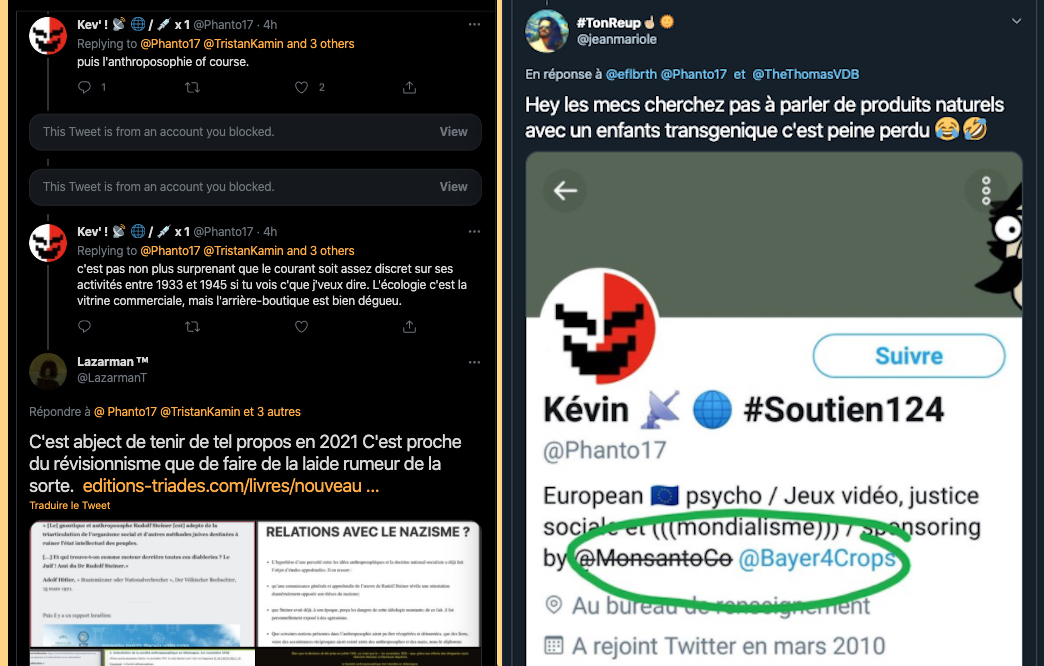The image size is (1044, 666).
Task: Open the editions-triades.com link
Action: click(x=230, y=486)
